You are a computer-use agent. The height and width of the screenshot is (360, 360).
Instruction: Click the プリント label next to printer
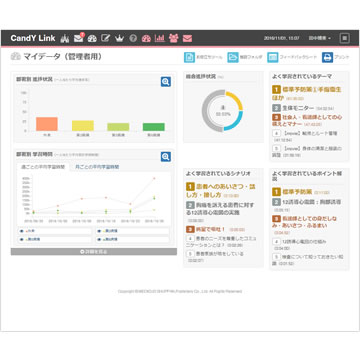tap(342, 57)
